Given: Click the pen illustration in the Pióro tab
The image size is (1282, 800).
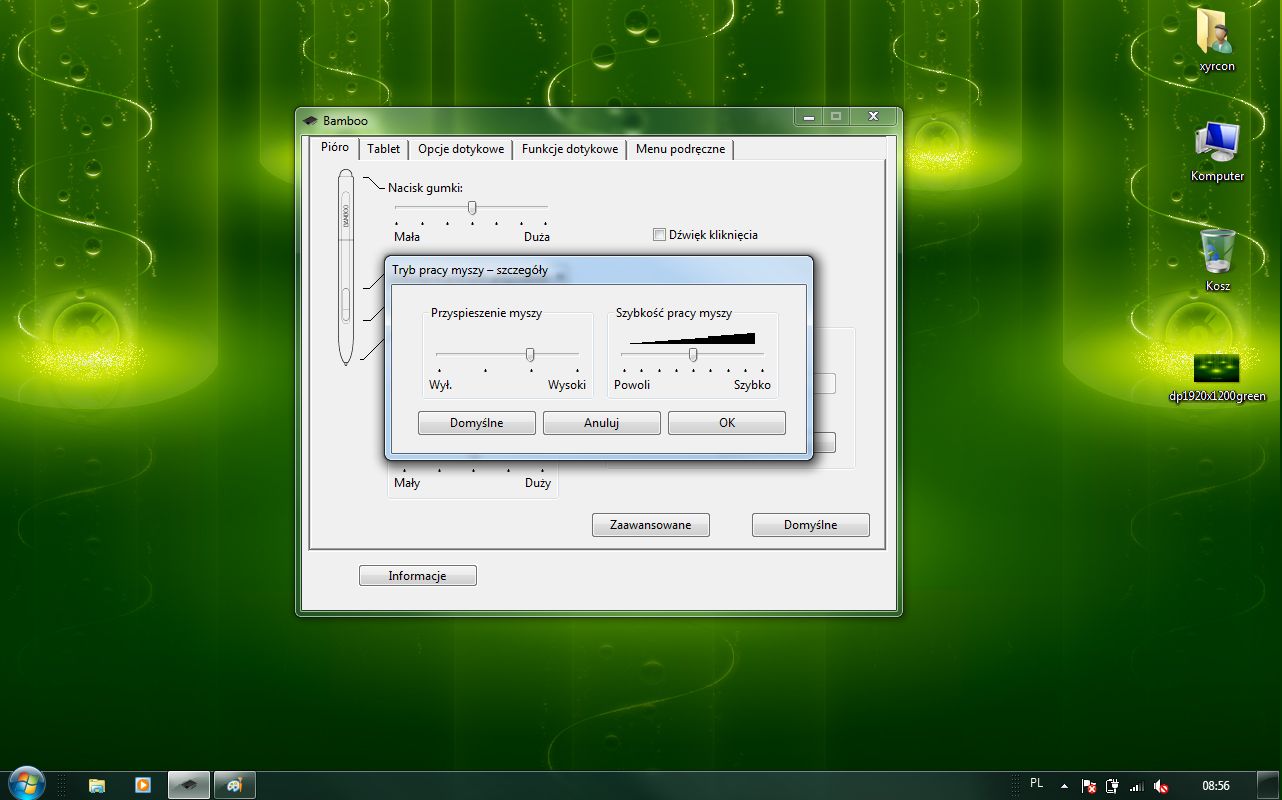Looking at the screenshot, I should click(345, 267).
